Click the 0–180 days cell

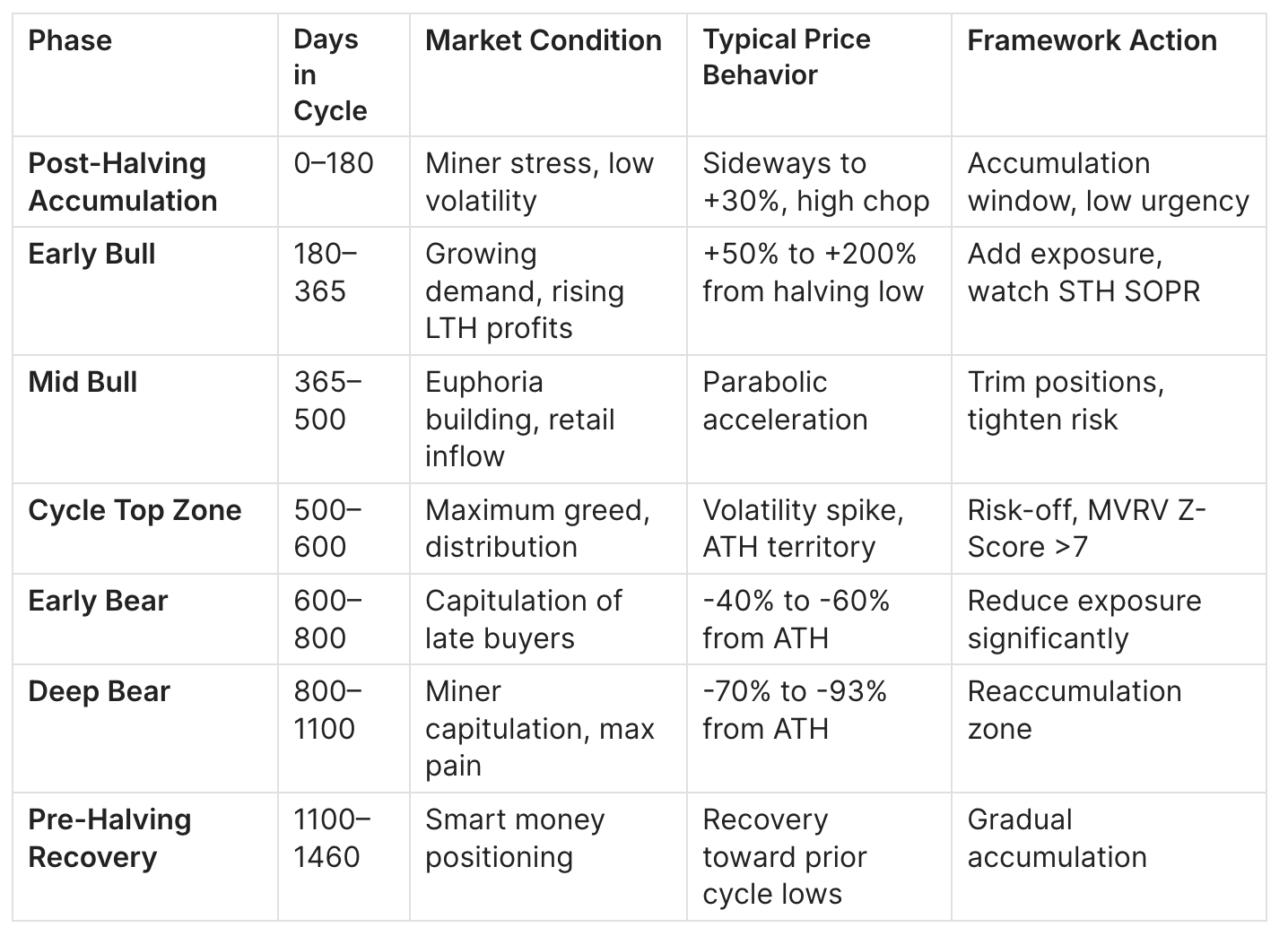click(333, 163)
